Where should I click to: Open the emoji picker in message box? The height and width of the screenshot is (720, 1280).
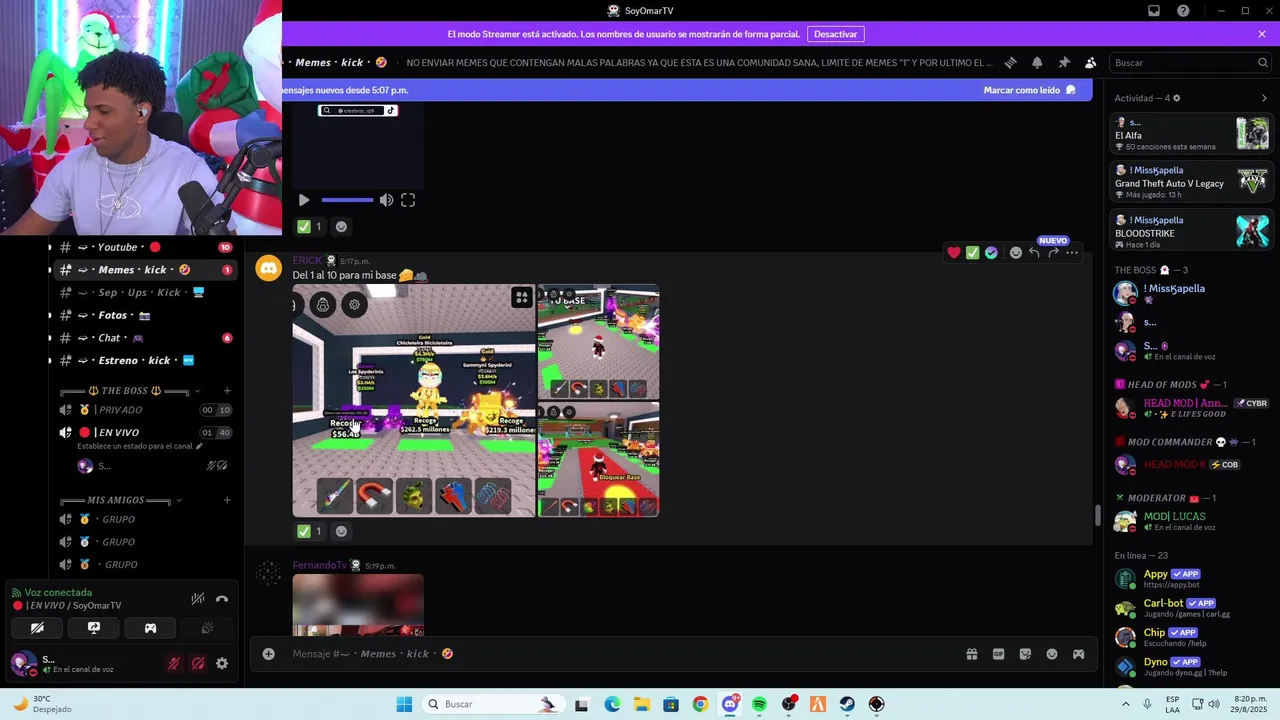(x=1052, y=654)
